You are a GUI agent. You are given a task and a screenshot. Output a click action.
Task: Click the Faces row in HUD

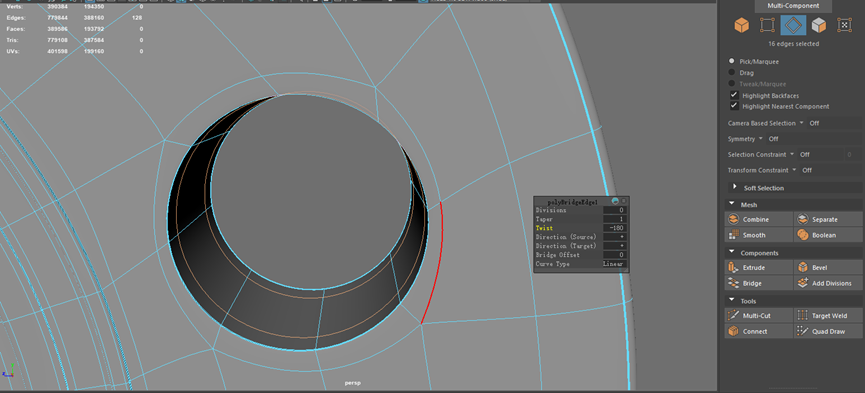click(74, 29)
